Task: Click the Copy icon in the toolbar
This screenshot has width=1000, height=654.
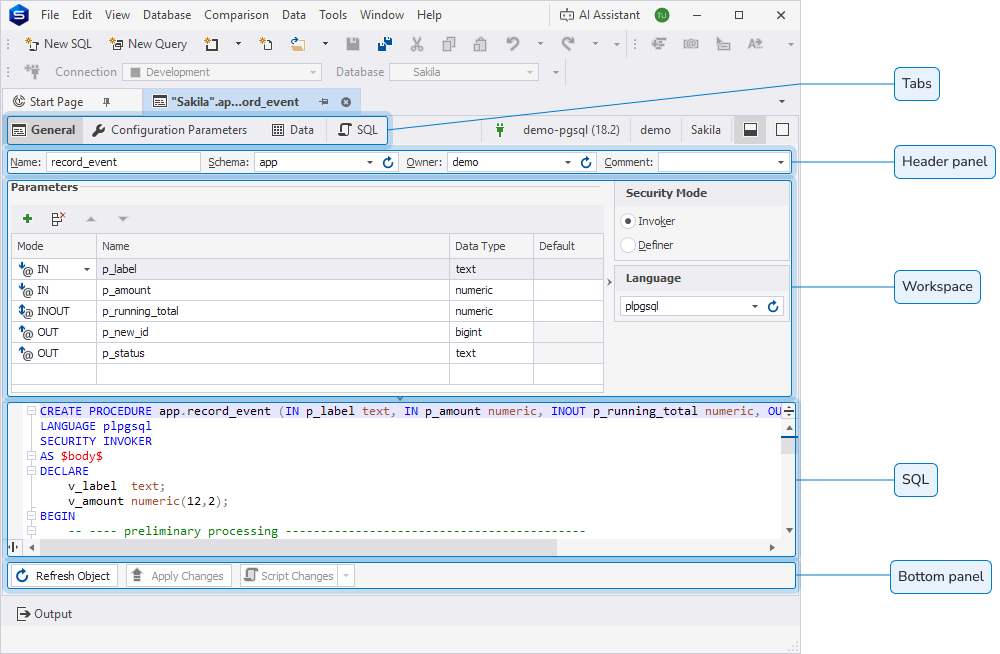Action: 449,44
